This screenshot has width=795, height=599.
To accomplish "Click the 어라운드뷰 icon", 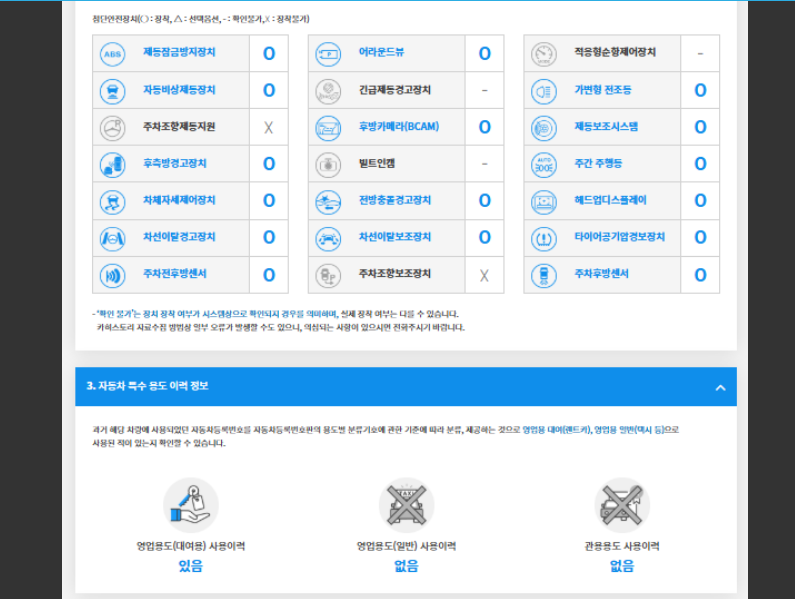I will (x=328, y=54).
